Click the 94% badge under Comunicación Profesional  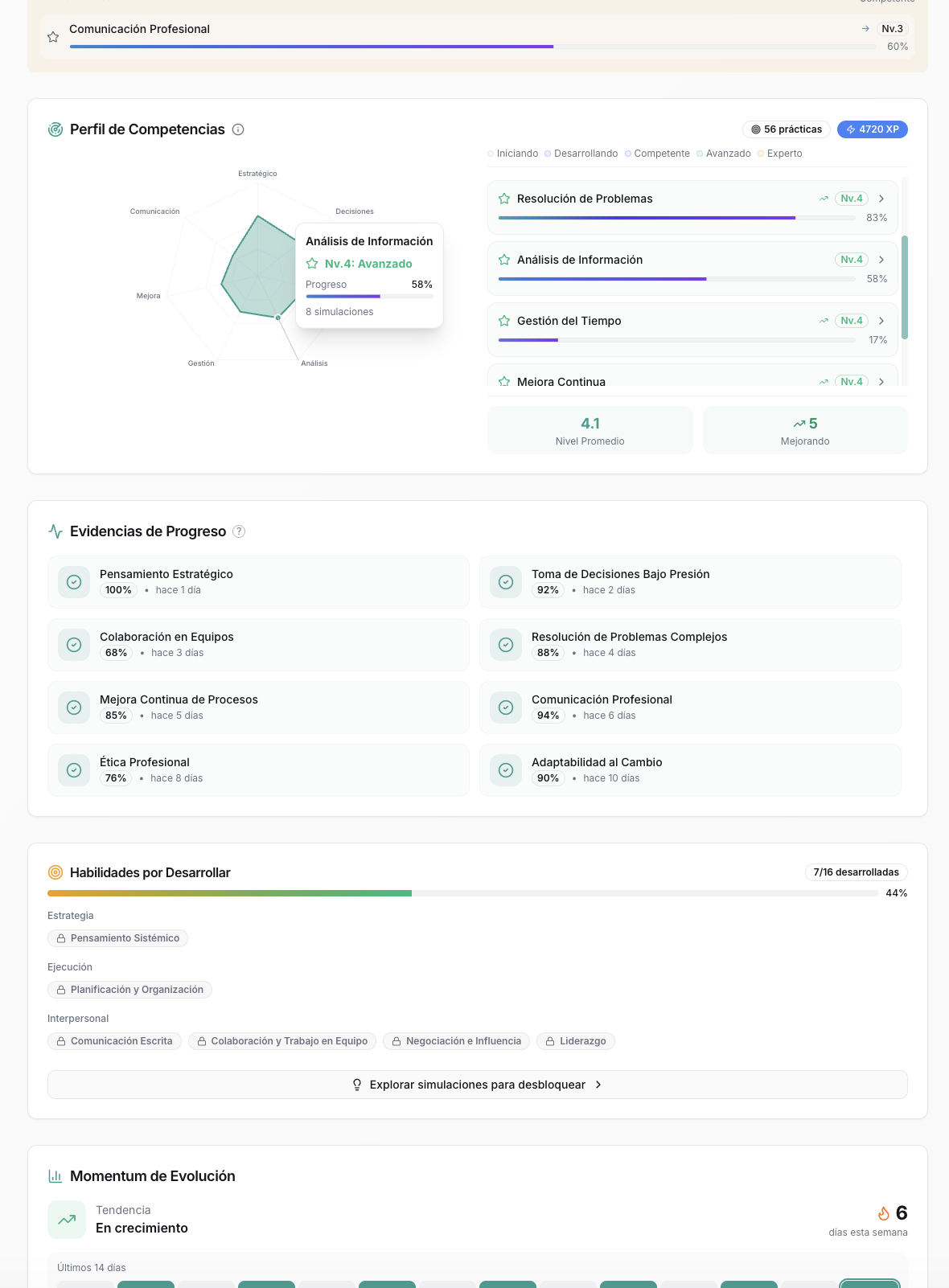pyautogui.click(x=548, y=716)
